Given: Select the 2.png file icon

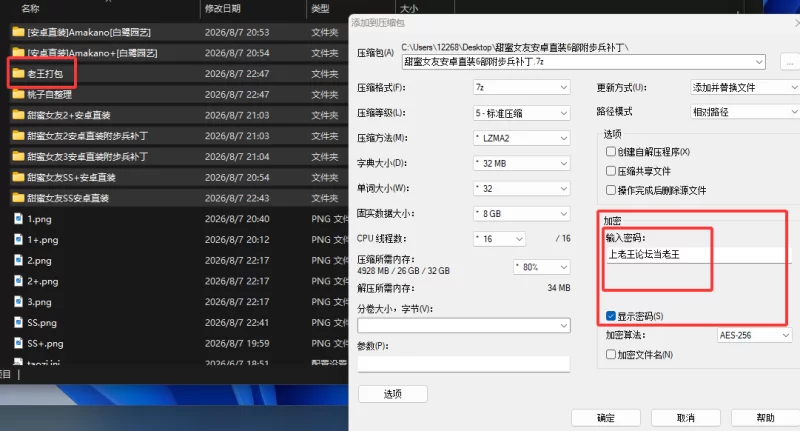Looking at the screenshot, I should [18, 261].
